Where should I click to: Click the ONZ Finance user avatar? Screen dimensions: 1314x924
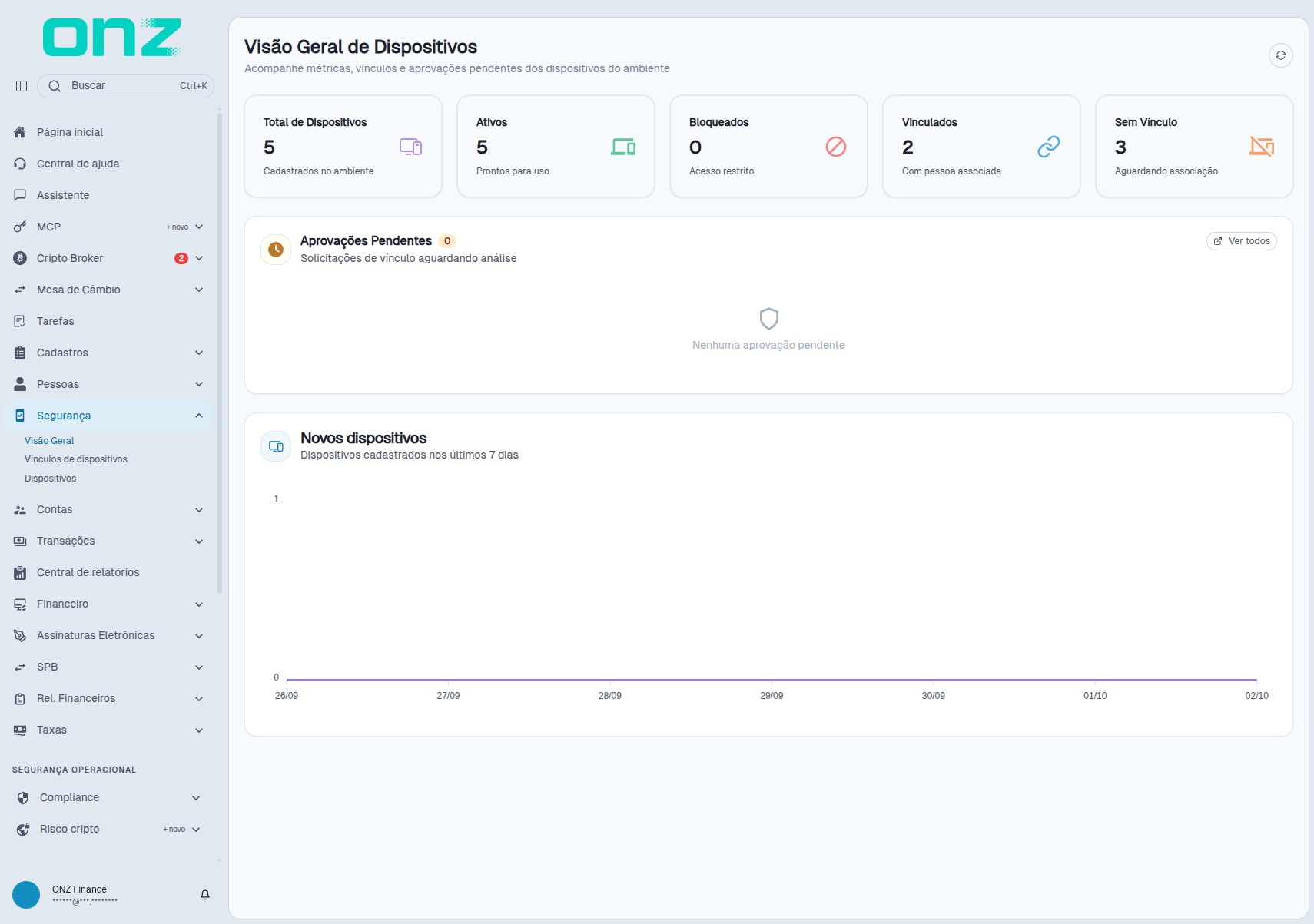[x=26, y=895]
